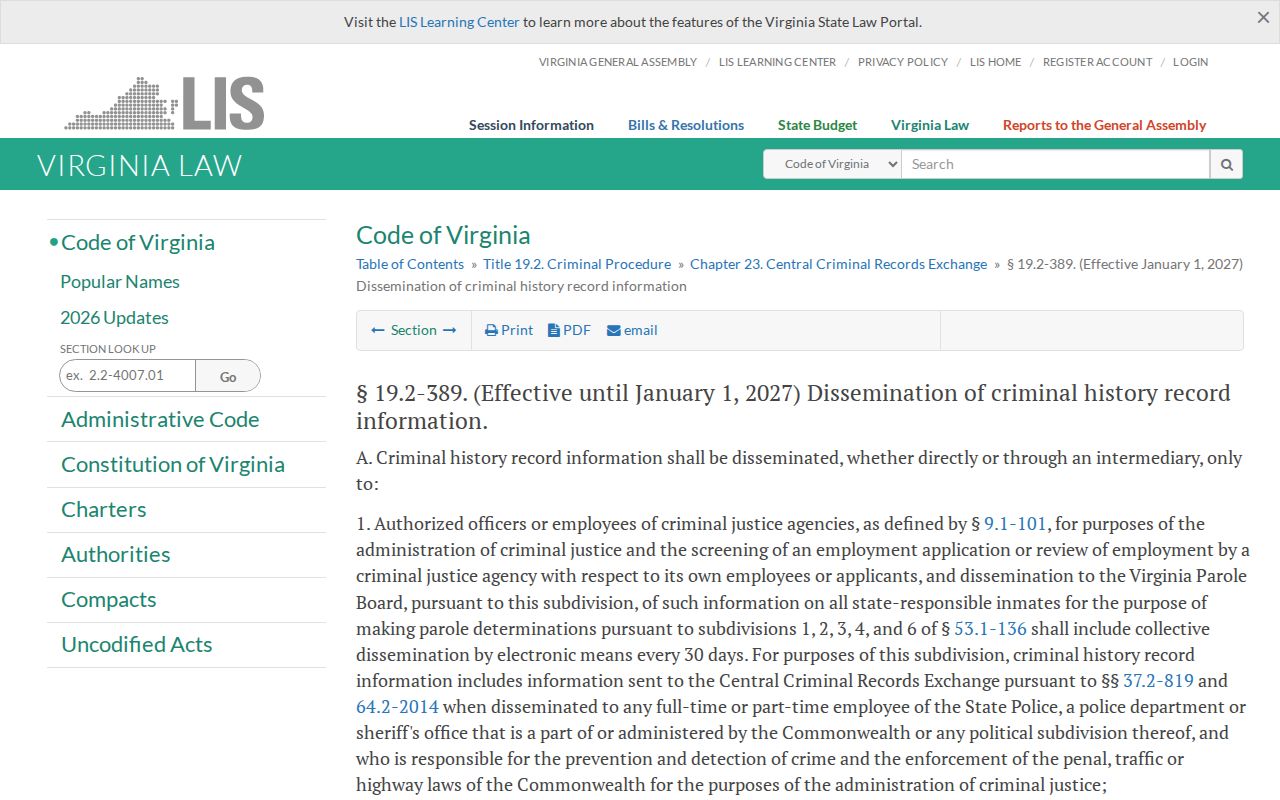Click Chapter 23. Central Criminal Records Exchange breadcrumb

838,264
